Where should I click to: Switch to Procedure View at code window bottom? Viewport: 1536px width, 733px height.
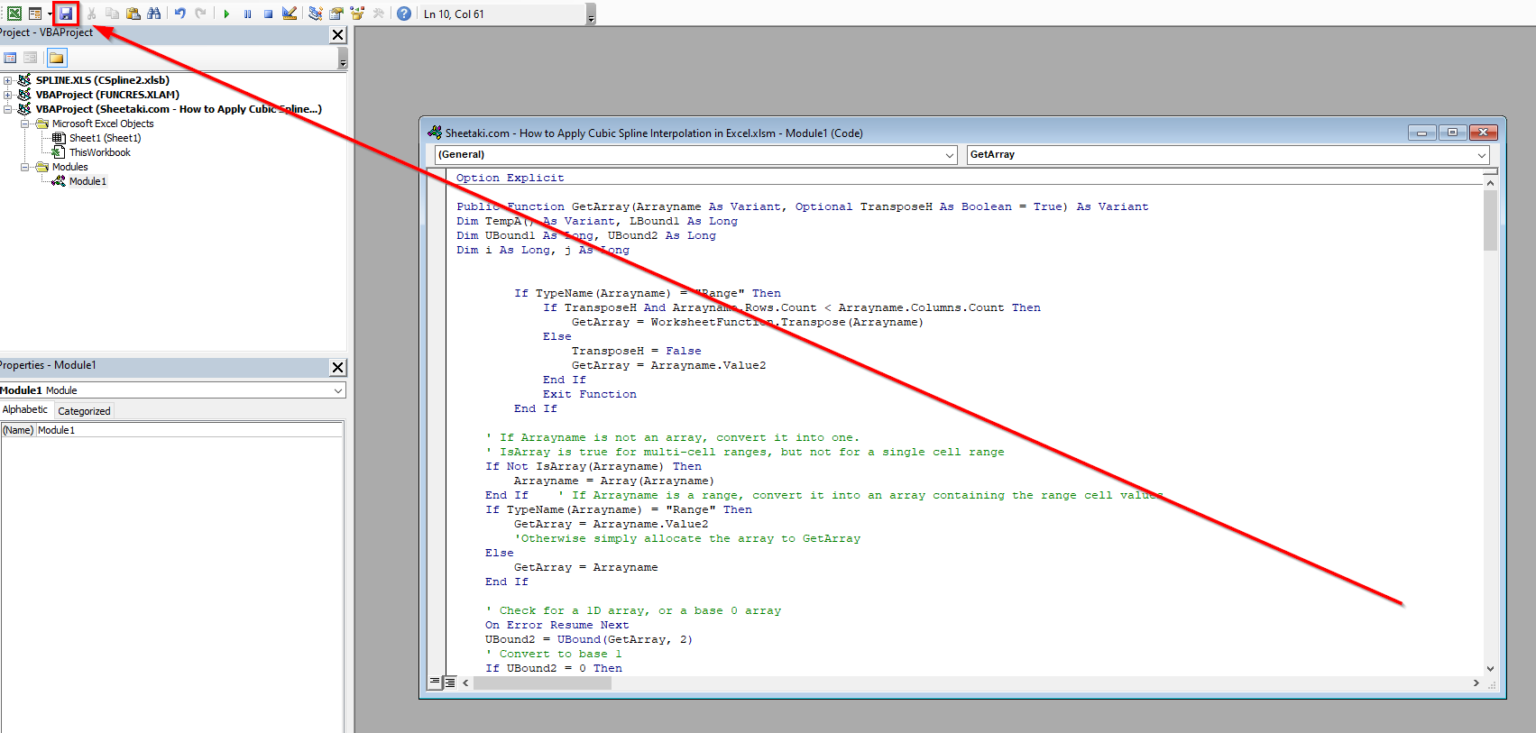click(434, 681)
